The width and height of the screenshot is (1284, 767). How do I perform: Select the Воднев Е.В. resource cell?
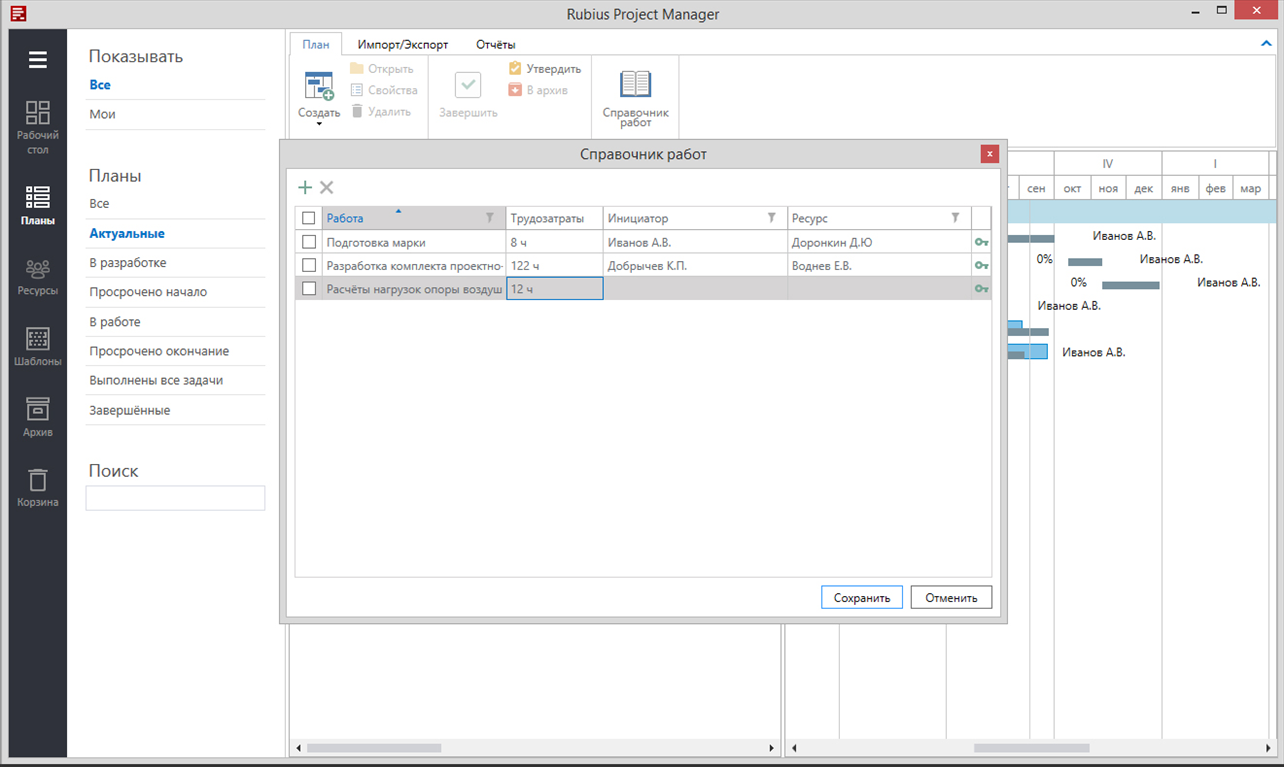879,265
